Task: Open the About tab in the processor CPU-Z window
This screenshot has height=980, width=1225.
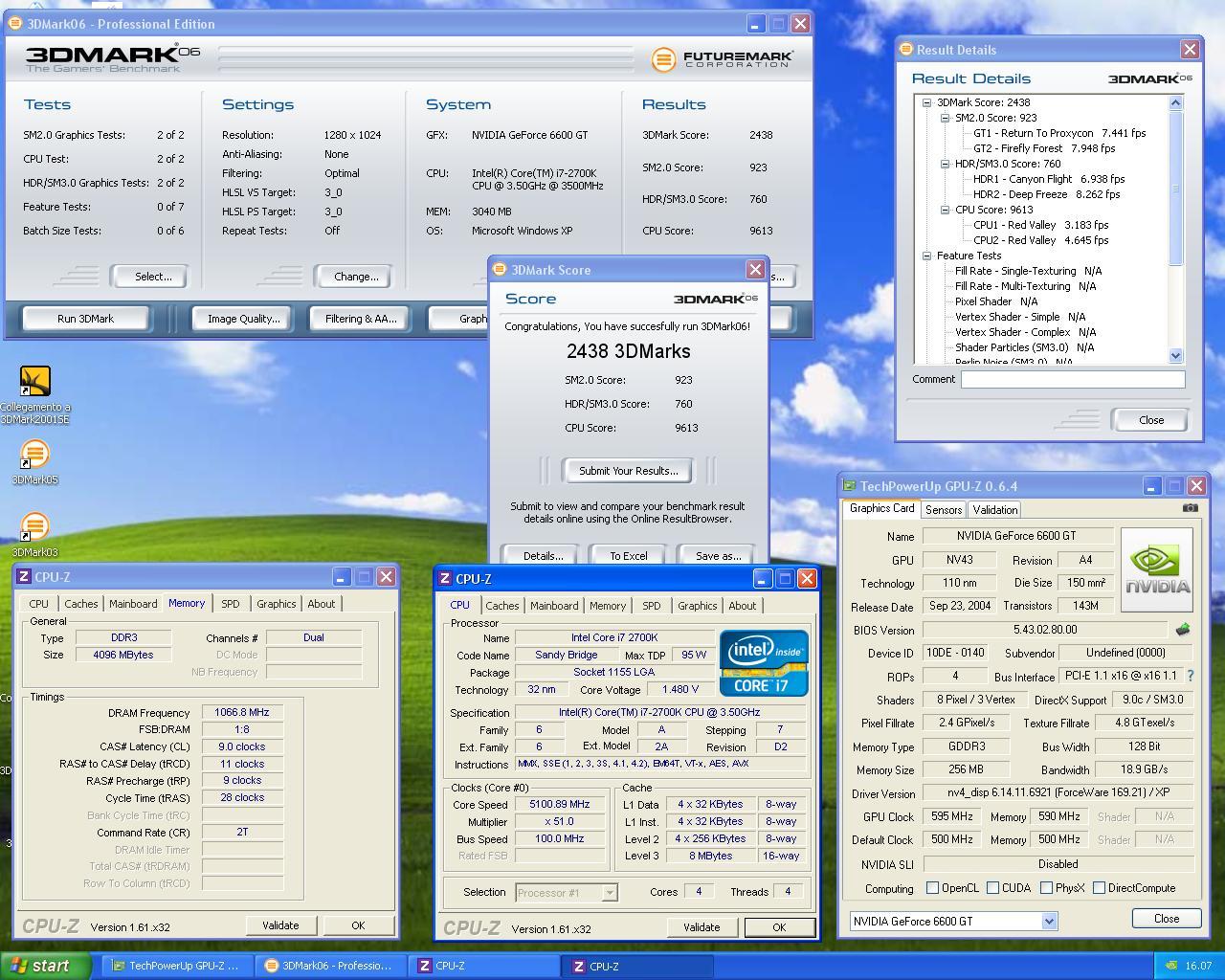Action: [x=743, y=606]
